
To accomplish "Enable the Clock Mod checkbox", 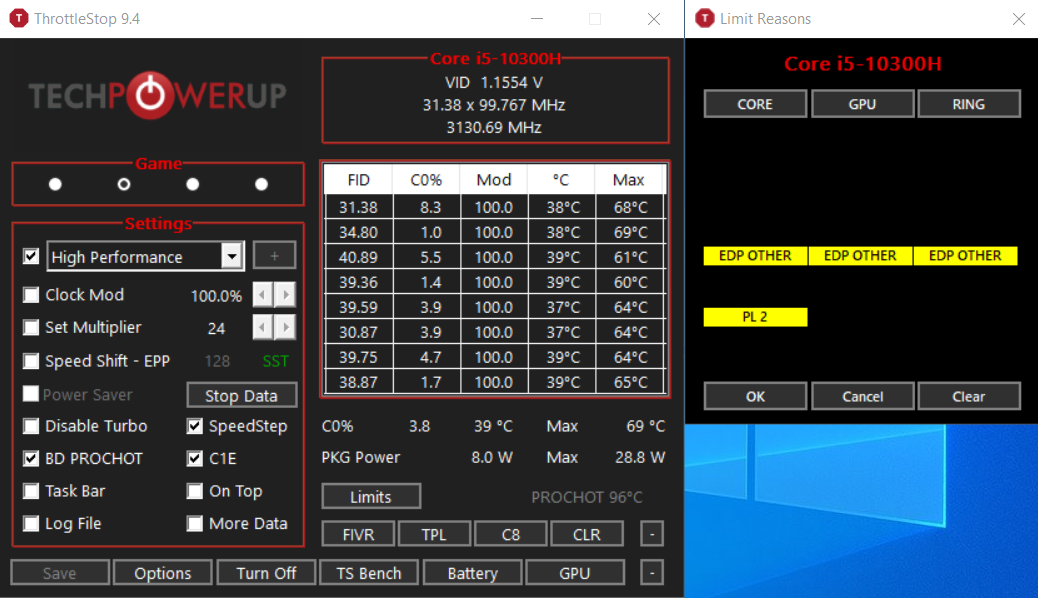I will 31,295.
